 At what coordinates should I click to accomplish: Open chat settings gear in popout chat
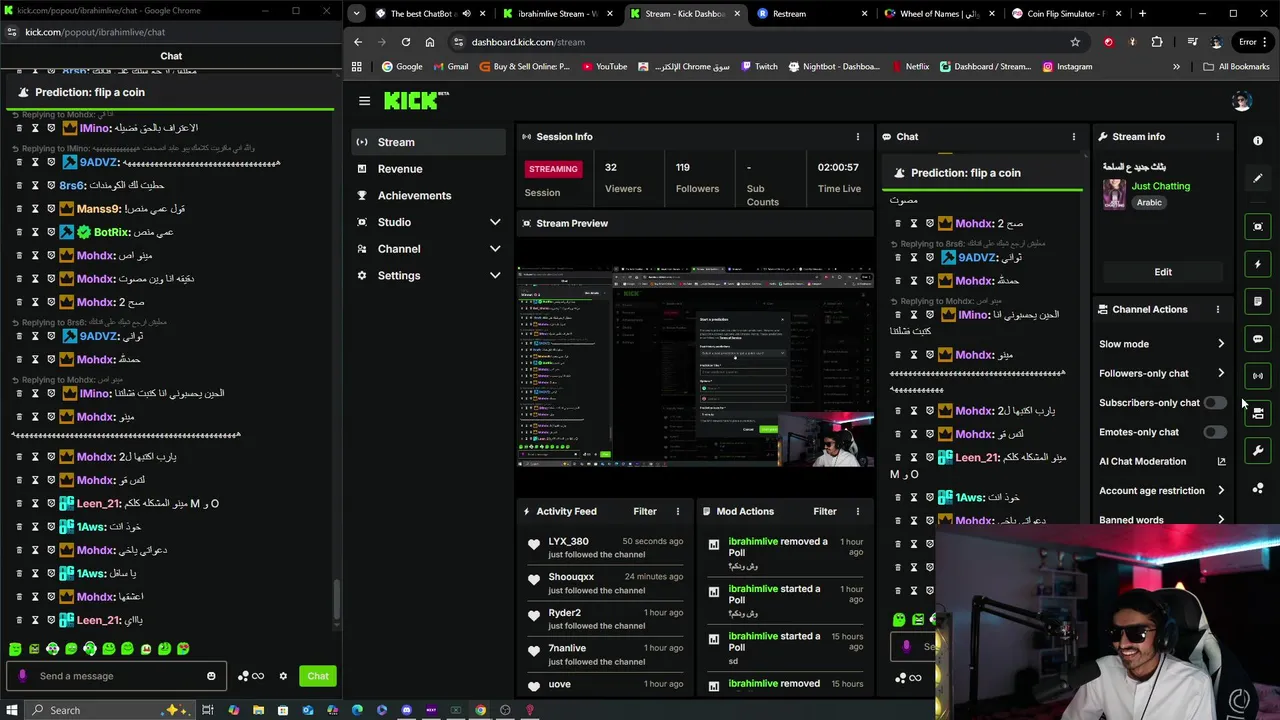(x=283, y=676)
